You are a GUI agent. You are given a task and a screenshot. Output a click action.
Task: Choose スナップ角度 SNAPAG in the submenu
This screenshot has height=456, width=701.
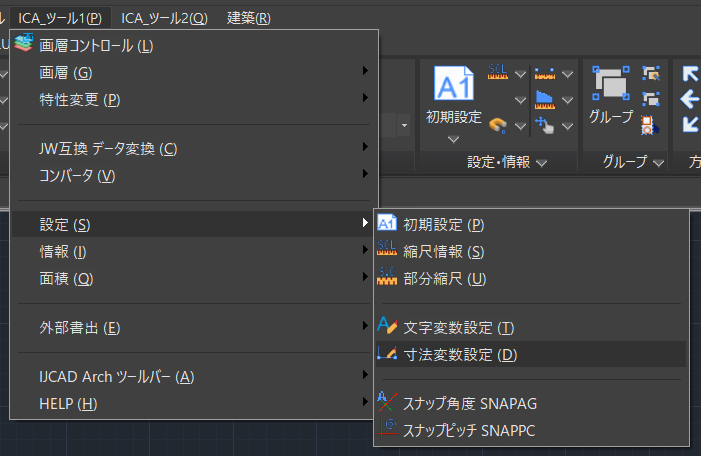point(531,403)
